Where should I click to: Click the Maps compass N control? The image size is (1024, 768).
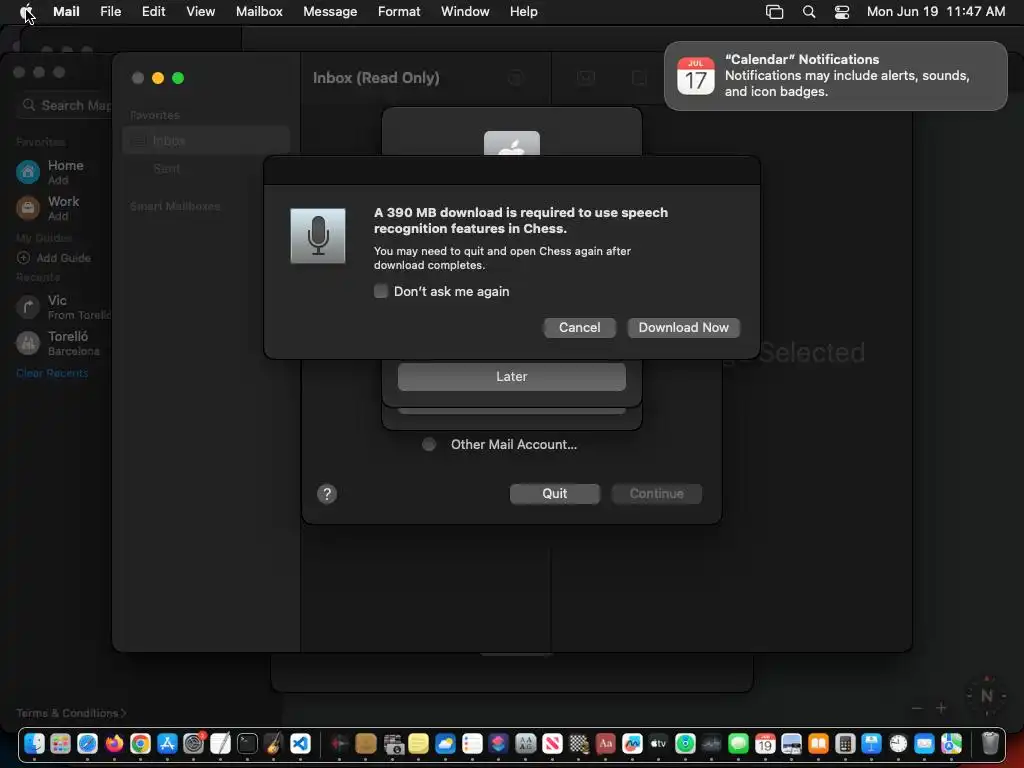[x=986, y=696]
